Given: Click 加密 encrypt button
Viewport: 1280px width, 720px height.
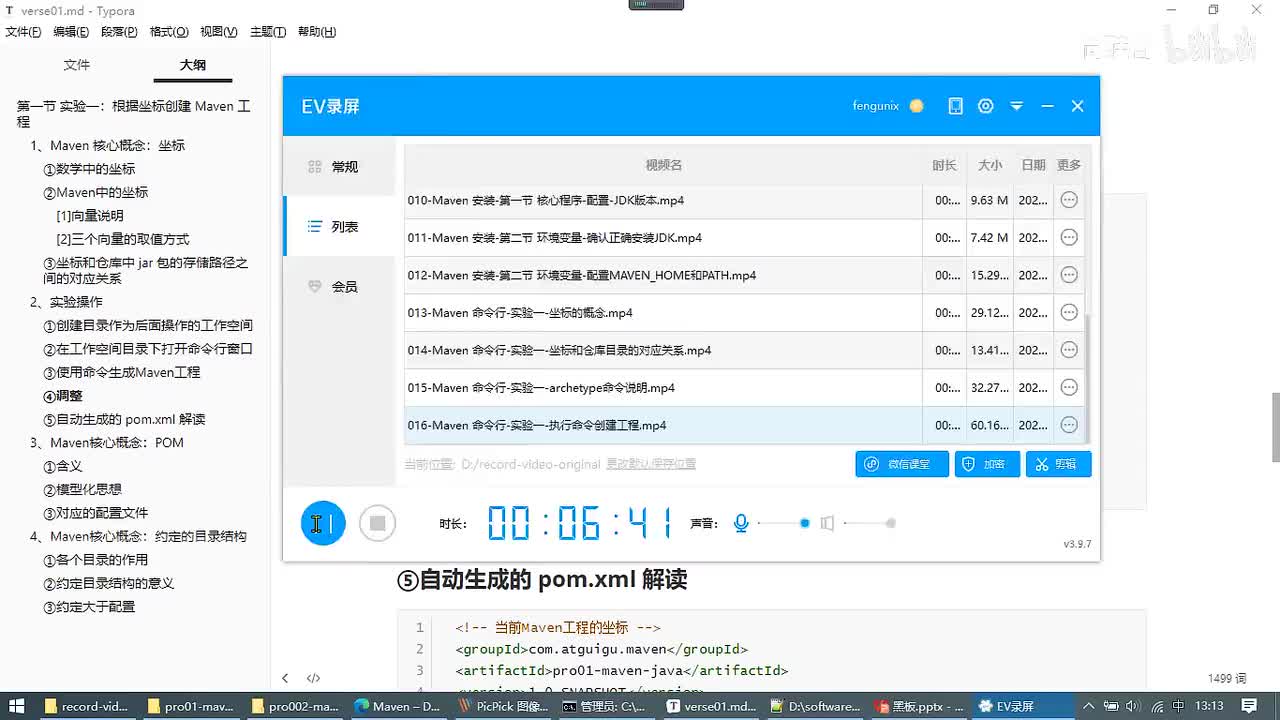Looking at the screenshot, I should (x=987, y=464).
